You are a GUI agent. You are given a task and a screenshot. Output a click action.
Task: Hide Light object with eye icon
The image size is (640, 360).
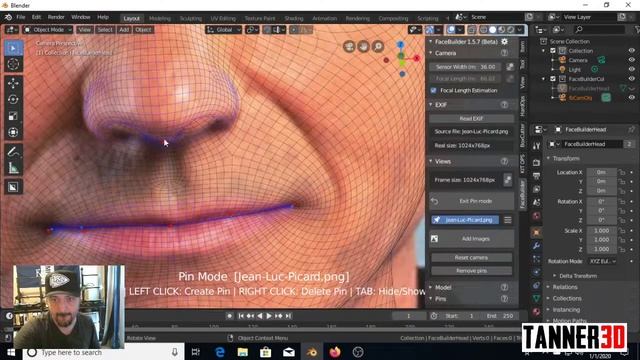tap(631, 69)
